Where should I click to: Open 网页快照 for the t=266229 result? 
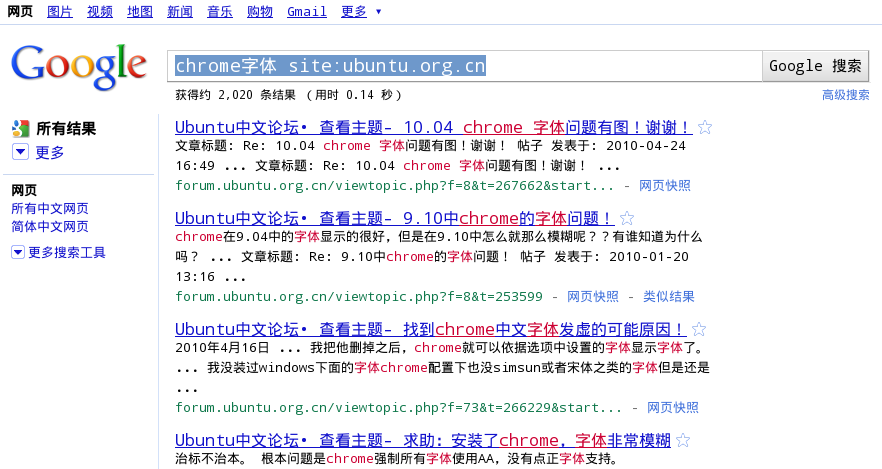click(672, 407)
